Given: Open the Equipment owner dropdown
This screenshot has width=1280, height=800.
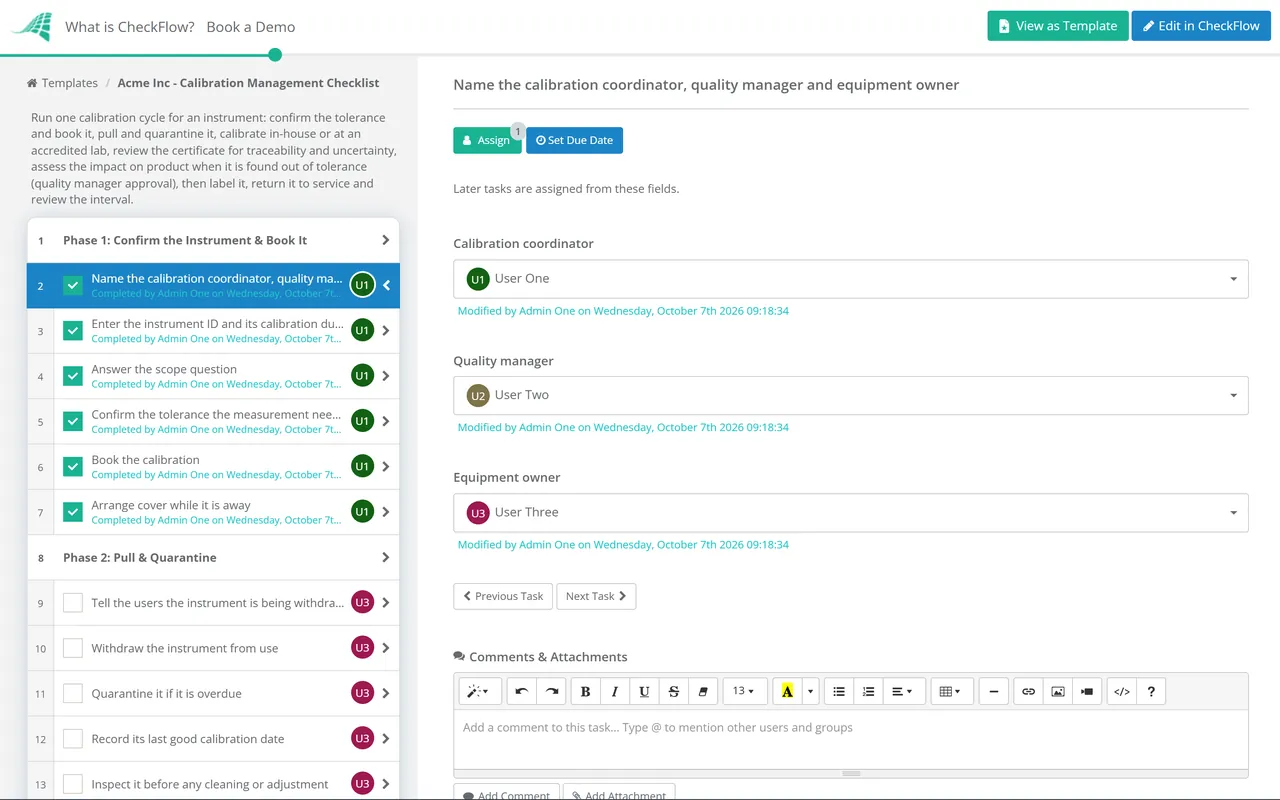Looking at the screenshot, I should [x=851, y=512].
